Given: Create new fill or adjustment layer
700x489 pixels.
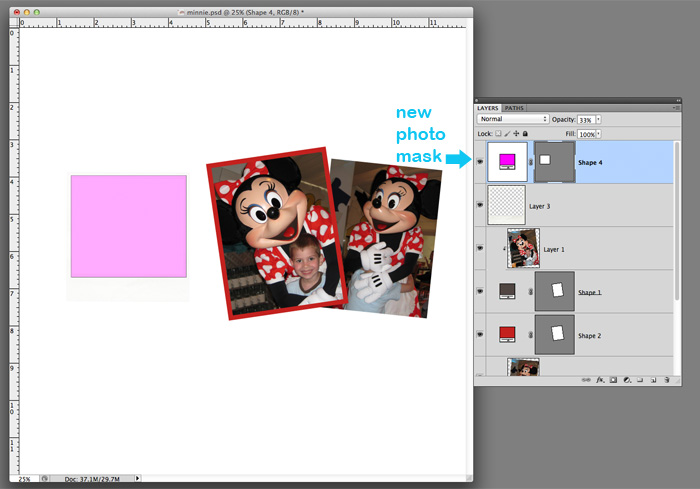Looking at the screenshot, I should 627,380.
